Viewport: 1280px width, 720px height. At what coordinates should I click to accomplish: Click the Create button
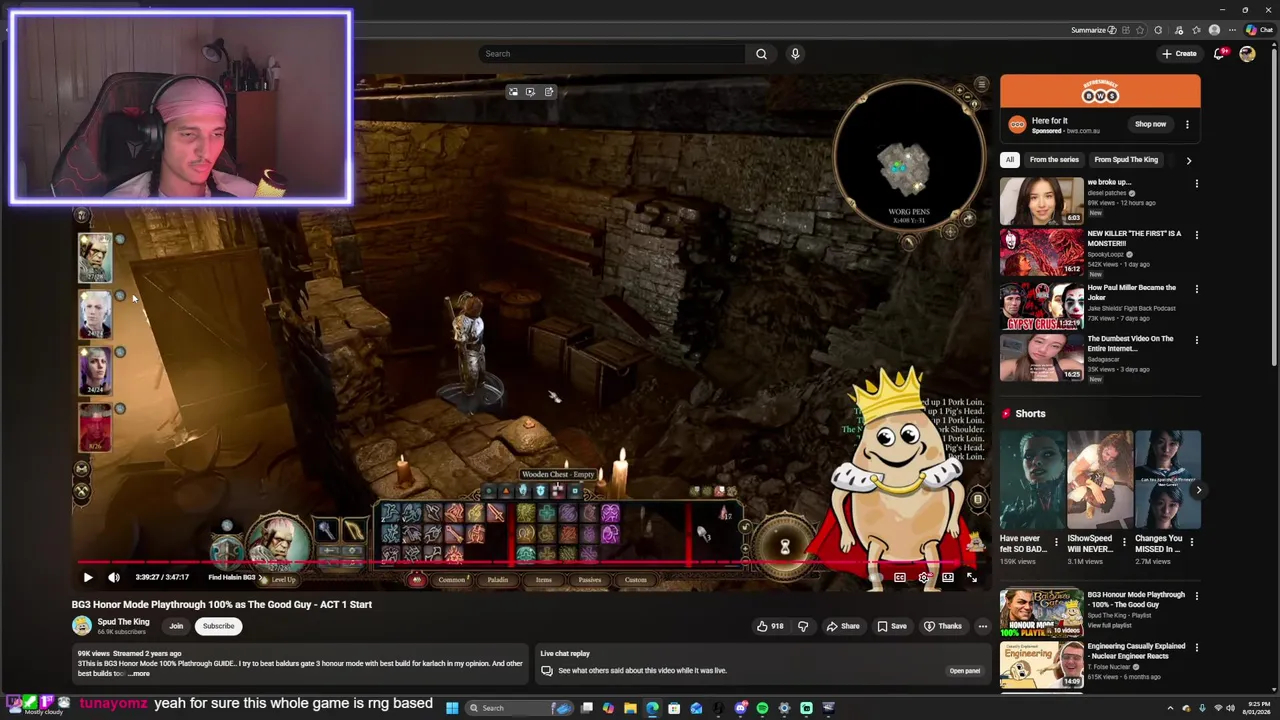[1180, 54]
